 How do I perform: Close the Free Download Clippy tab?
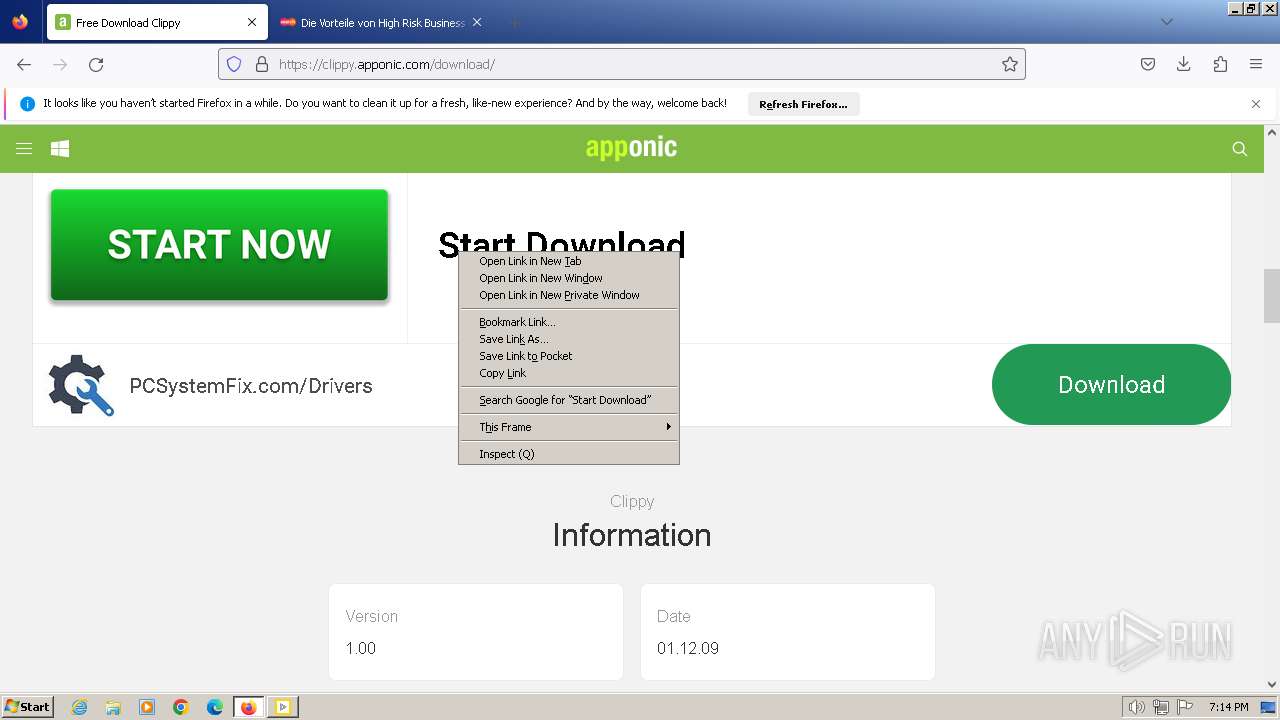click(252, 22)
